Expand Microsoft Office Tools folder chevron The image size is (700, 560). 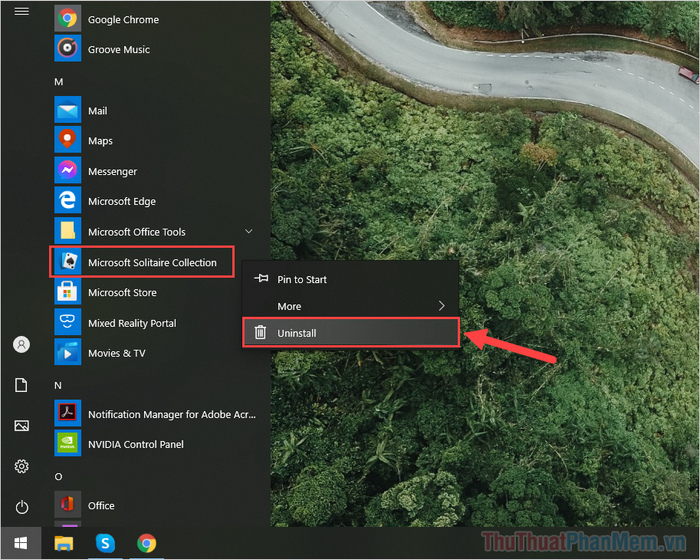tap(249, 231)
